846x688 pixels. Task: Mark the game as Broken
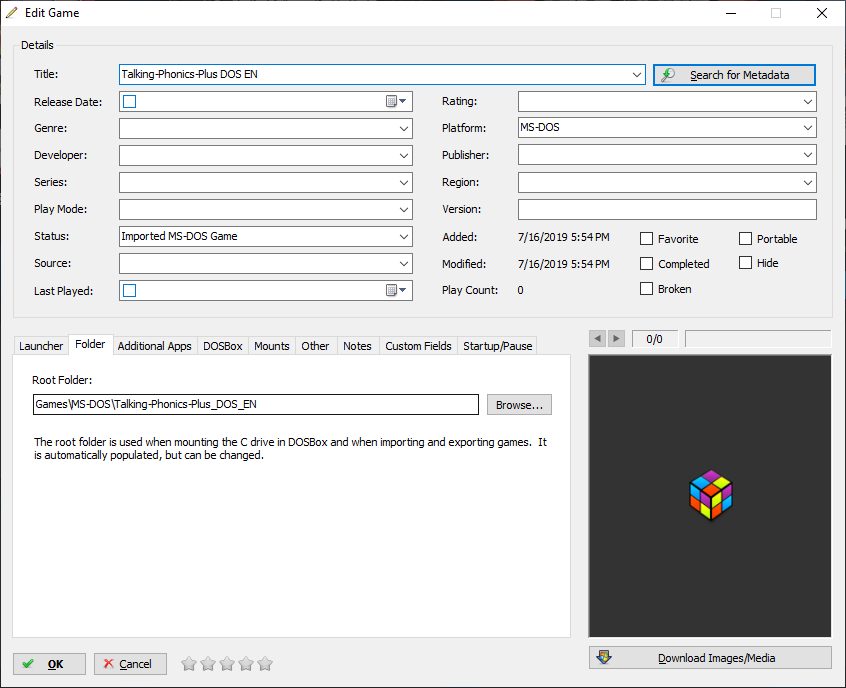647,289
